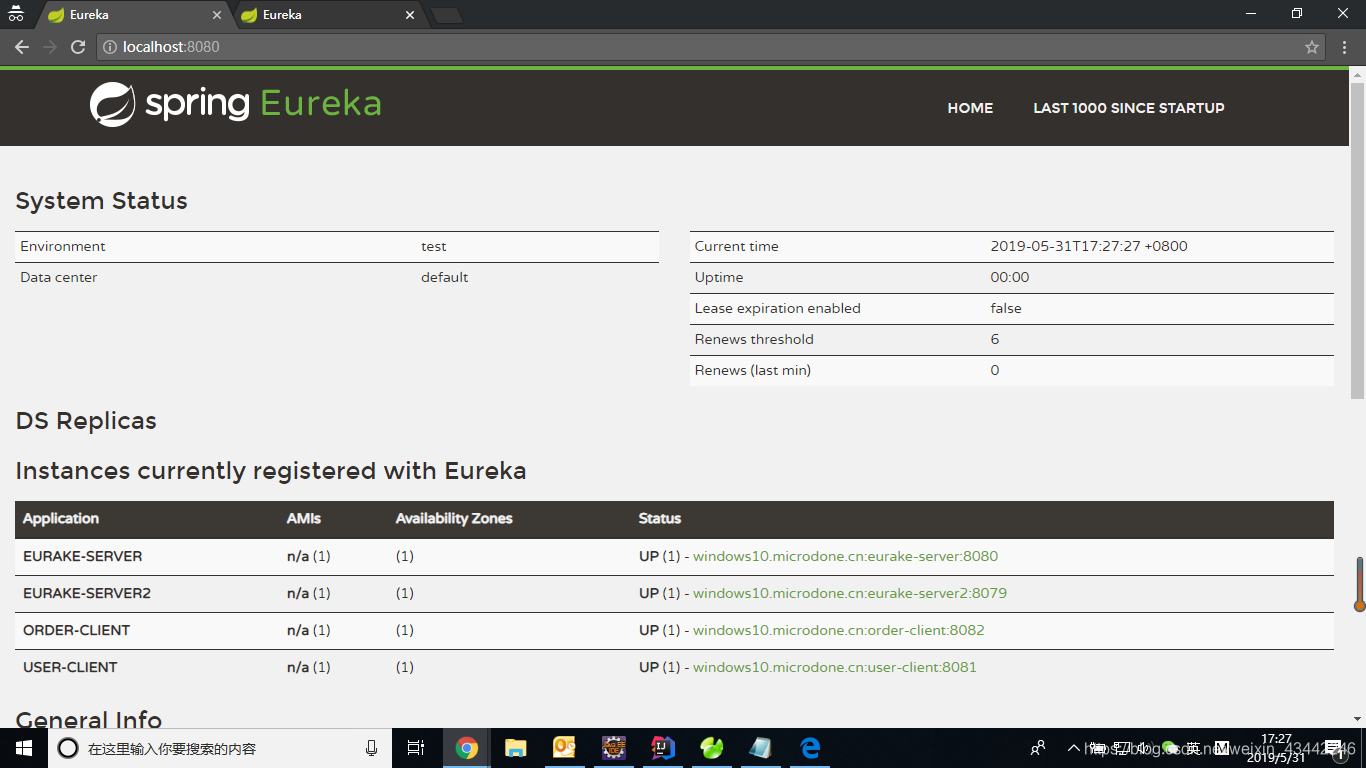The height and width of the screenshot is (768, 1366).
Task: Open the eurake-server:8080 instance link
Action: [845, 556]
